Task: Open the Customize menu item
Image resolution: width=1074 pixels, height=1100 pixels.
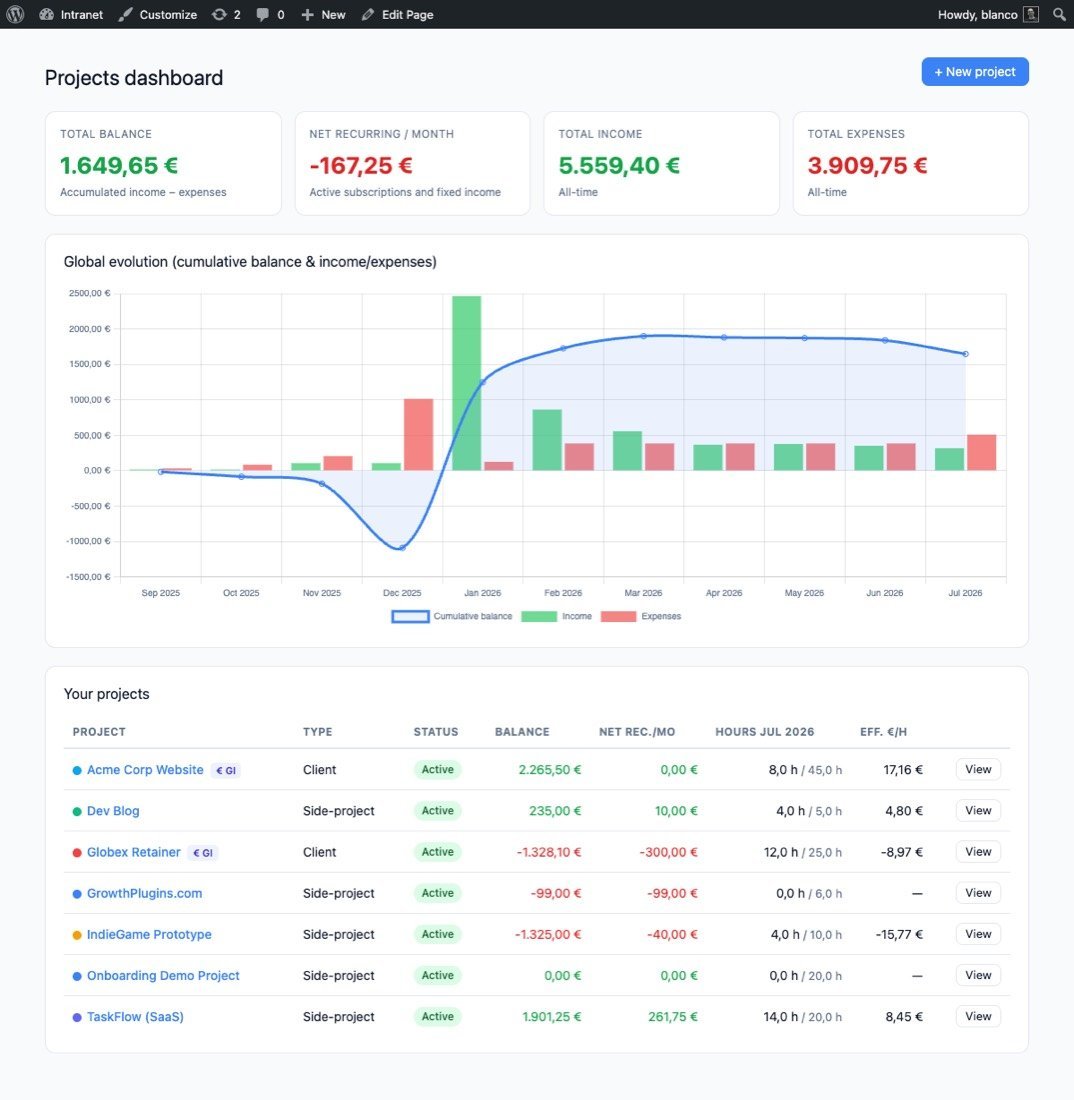Action: 158,14
